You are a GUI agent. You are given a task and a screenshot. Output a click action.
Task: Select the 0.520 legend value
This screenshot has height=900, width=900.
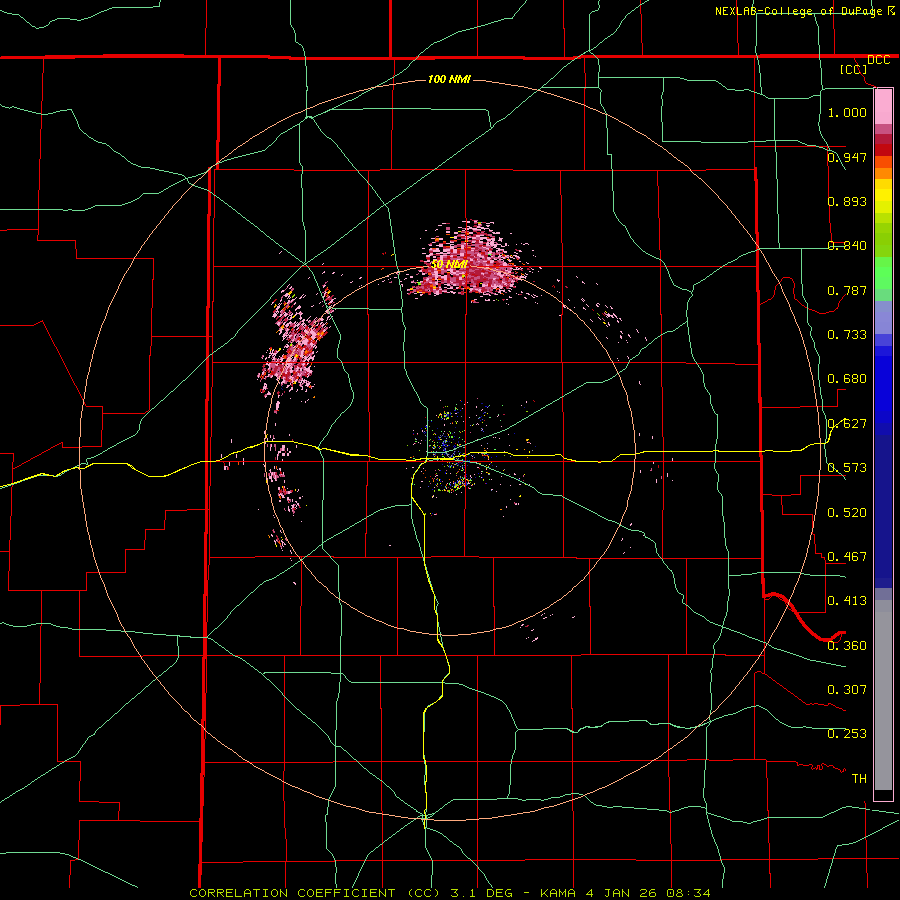(847, 512)
